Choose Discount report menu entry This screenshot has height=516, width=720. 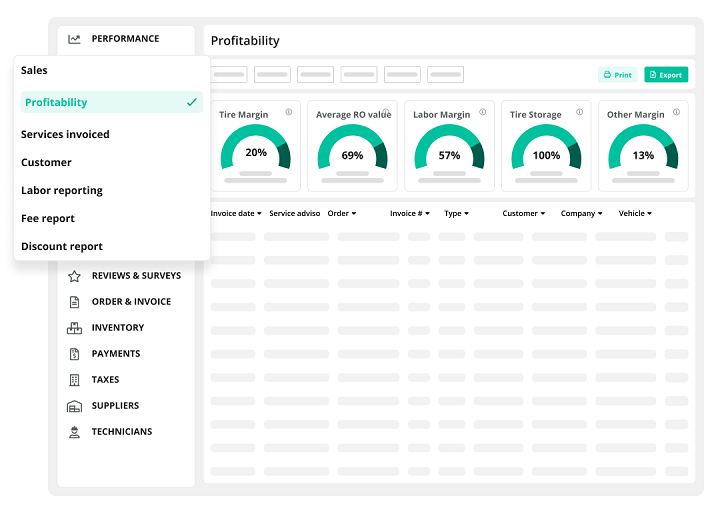(x=62, y=247)
